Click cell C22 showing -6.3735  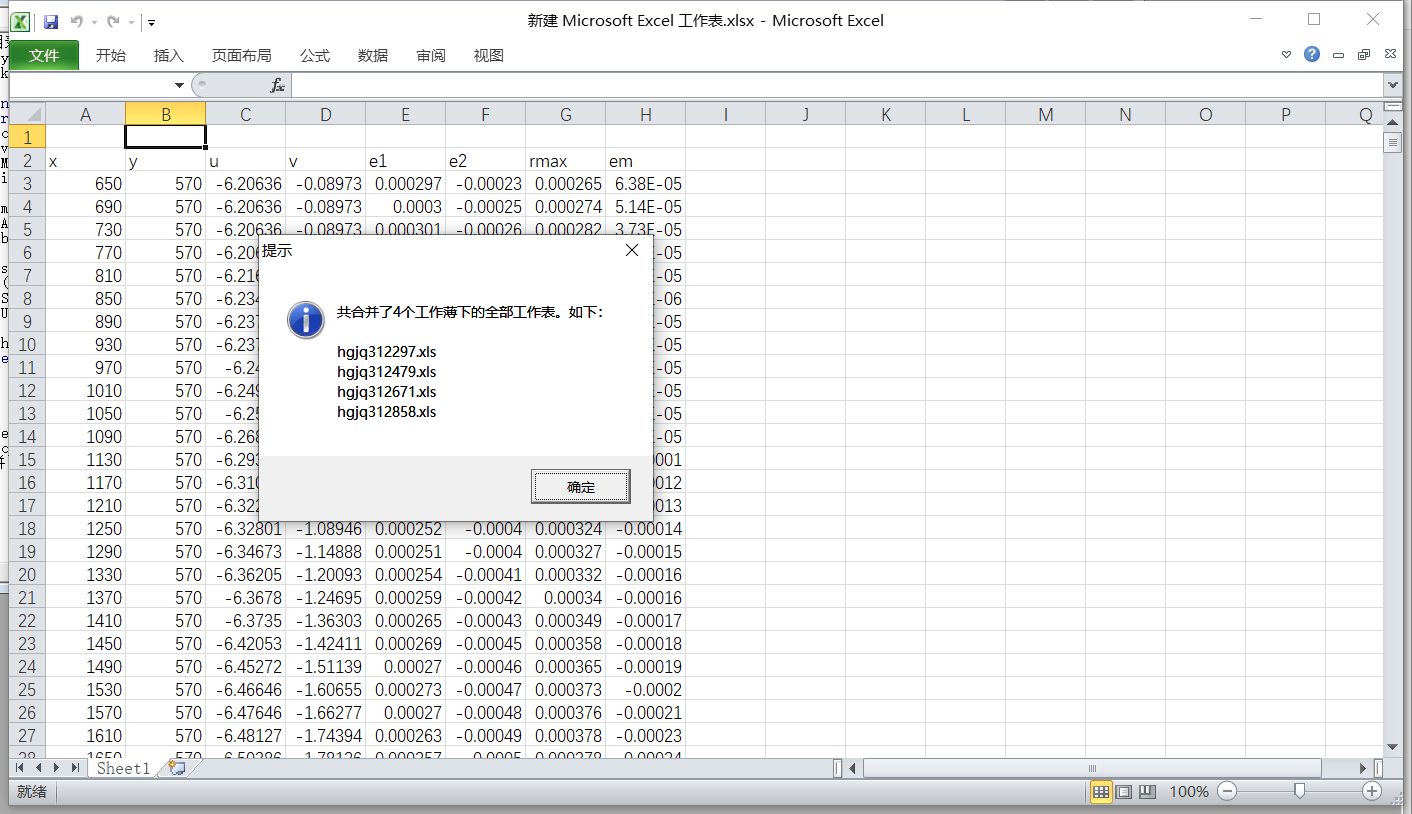click(x=245, y=620)
